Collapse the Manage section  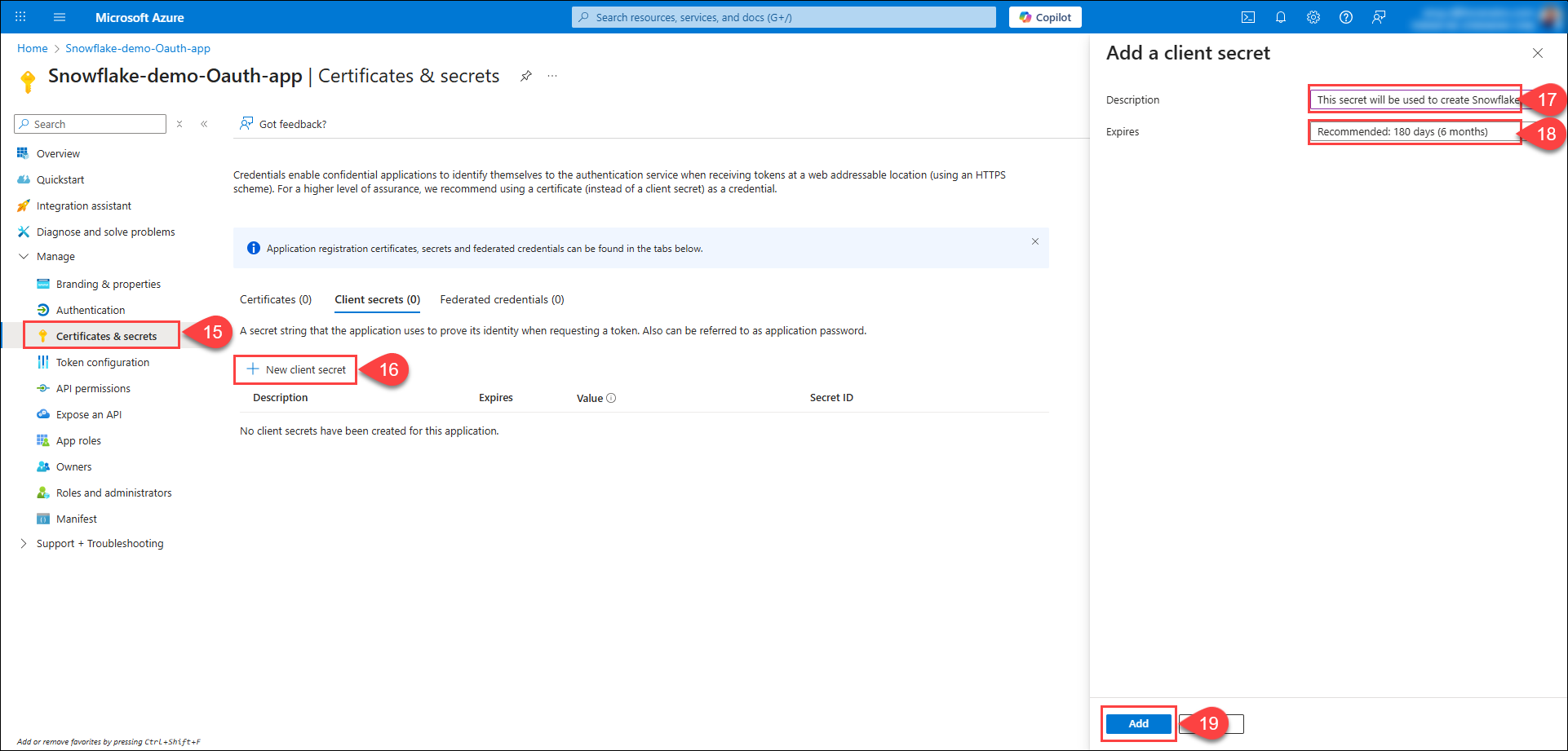24,256
